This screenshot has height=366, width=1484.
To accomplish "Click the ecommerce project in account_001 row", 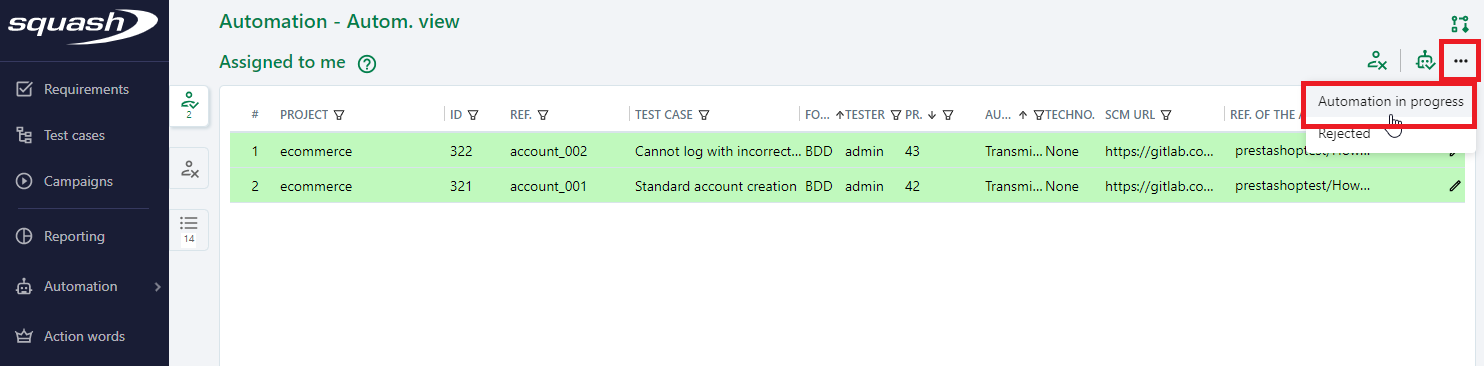I will click(x=316, y=186).
